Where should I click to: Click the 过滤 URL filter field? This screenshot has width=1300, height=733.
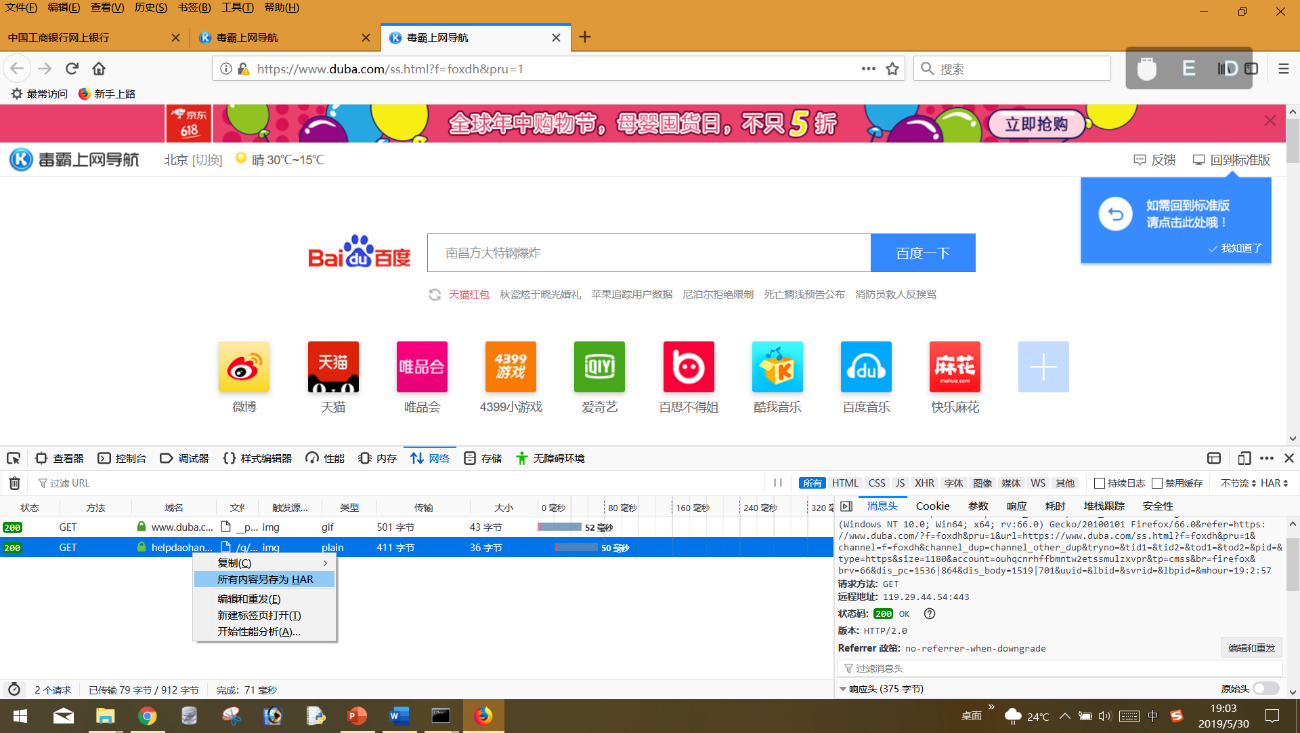pyautogui.click(x=400, y=484)
